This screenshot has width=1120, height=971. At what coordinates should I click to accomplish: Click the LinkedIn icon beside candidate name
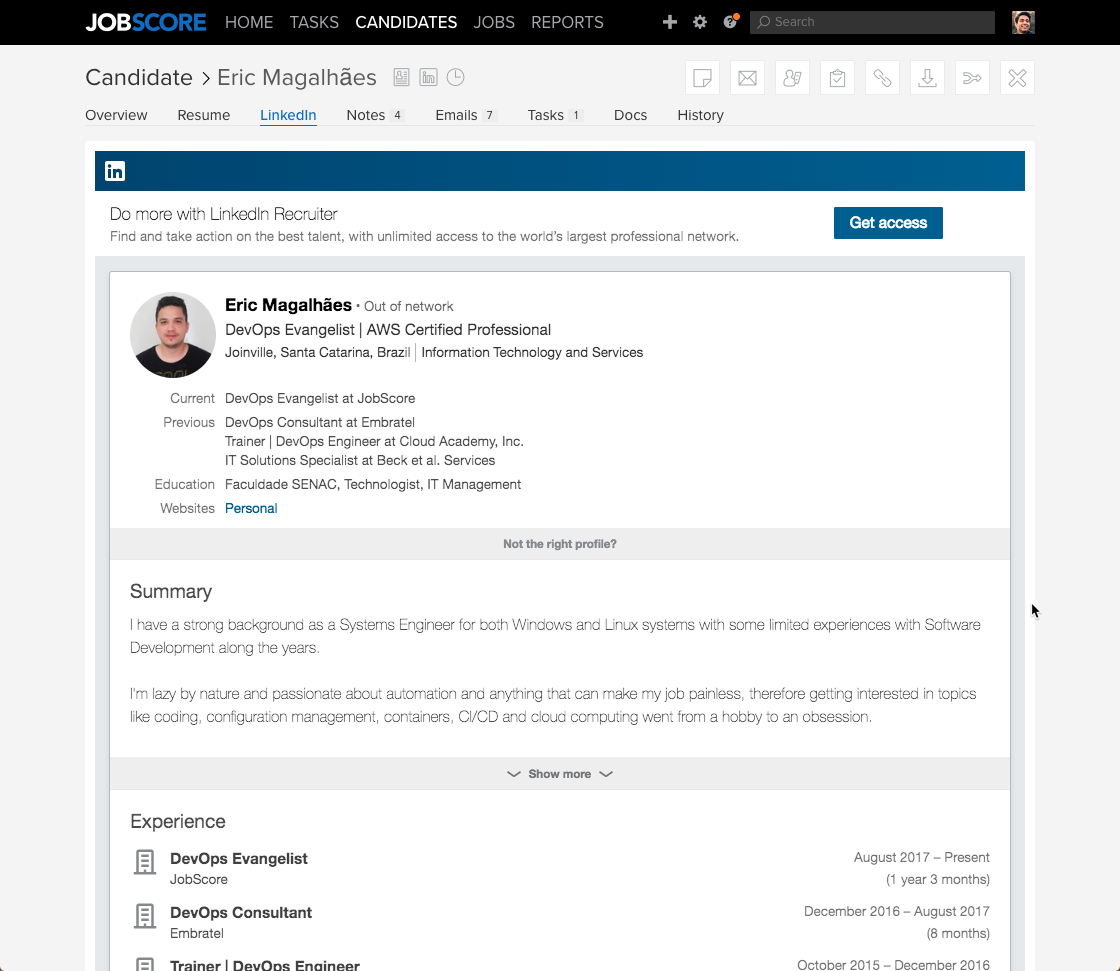(429, 77)
